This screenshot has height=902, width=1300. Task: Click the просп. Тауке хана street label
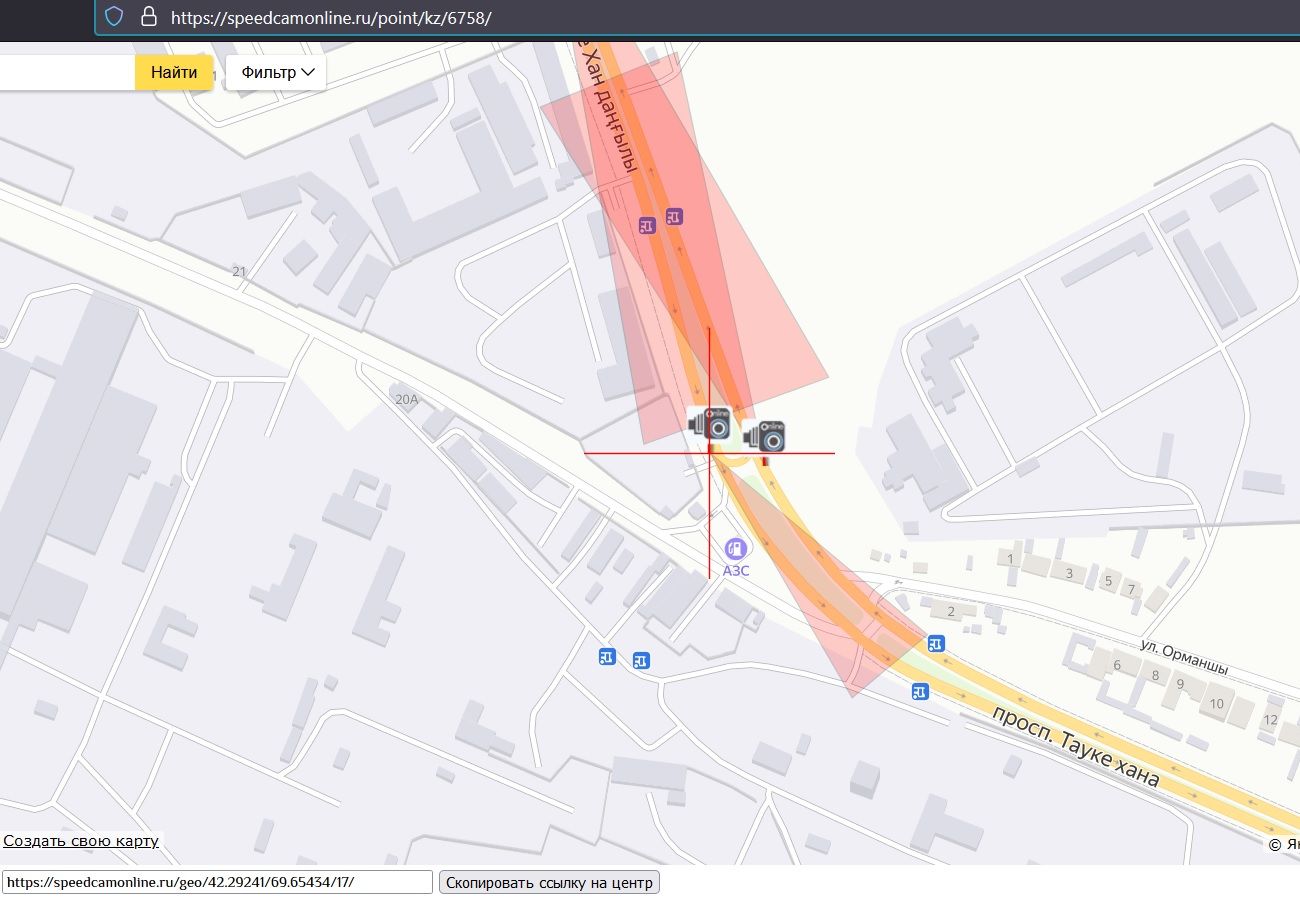[1076, 747]
